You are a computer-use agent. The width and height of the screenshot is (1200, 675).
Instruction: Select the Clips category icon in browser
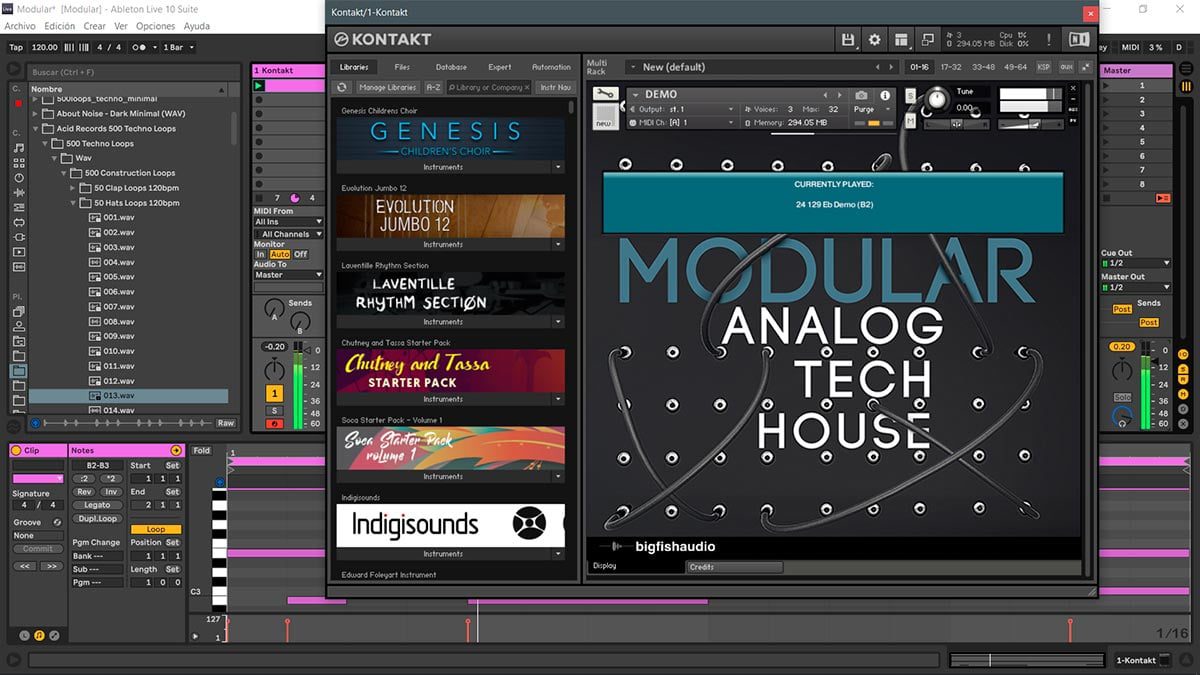tap(19, 253)
